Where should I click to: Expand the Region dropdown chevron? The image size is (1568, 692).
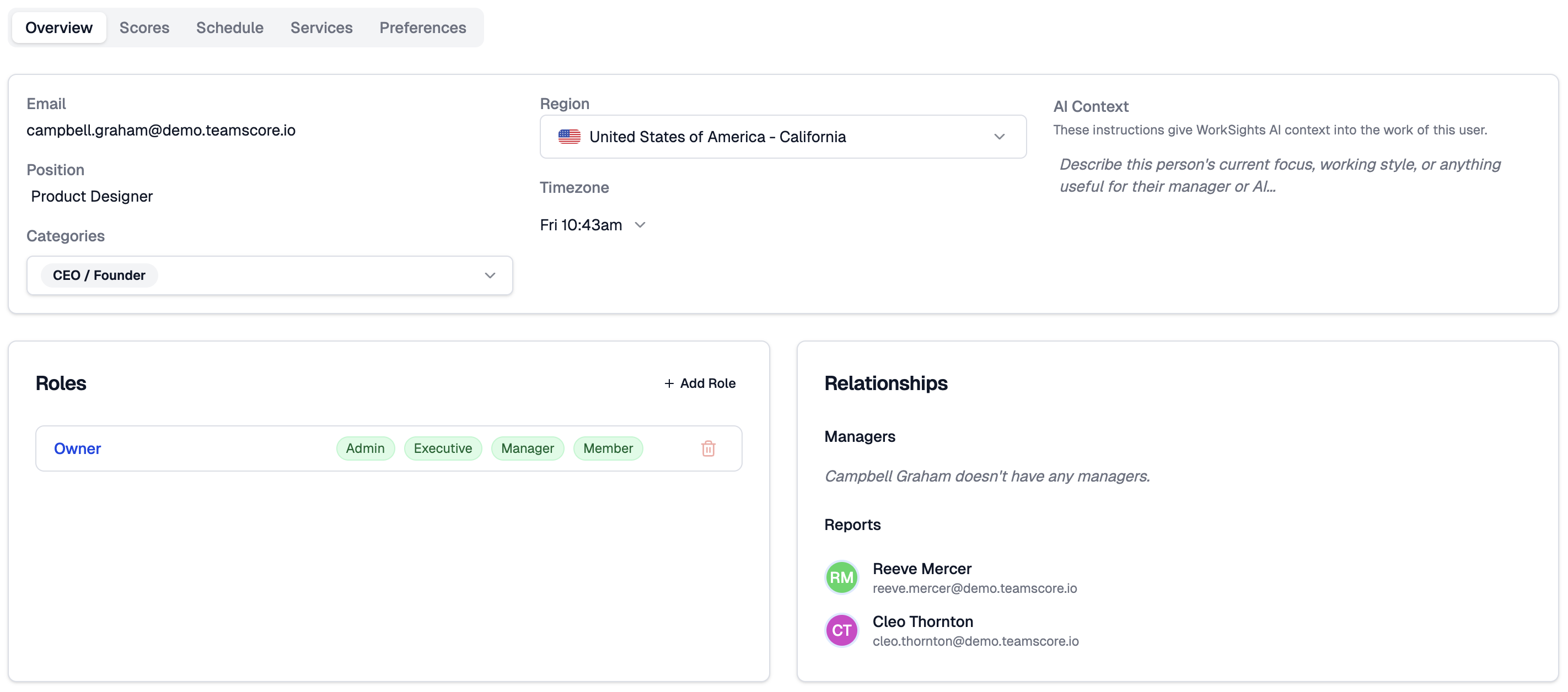click(999, 137)
